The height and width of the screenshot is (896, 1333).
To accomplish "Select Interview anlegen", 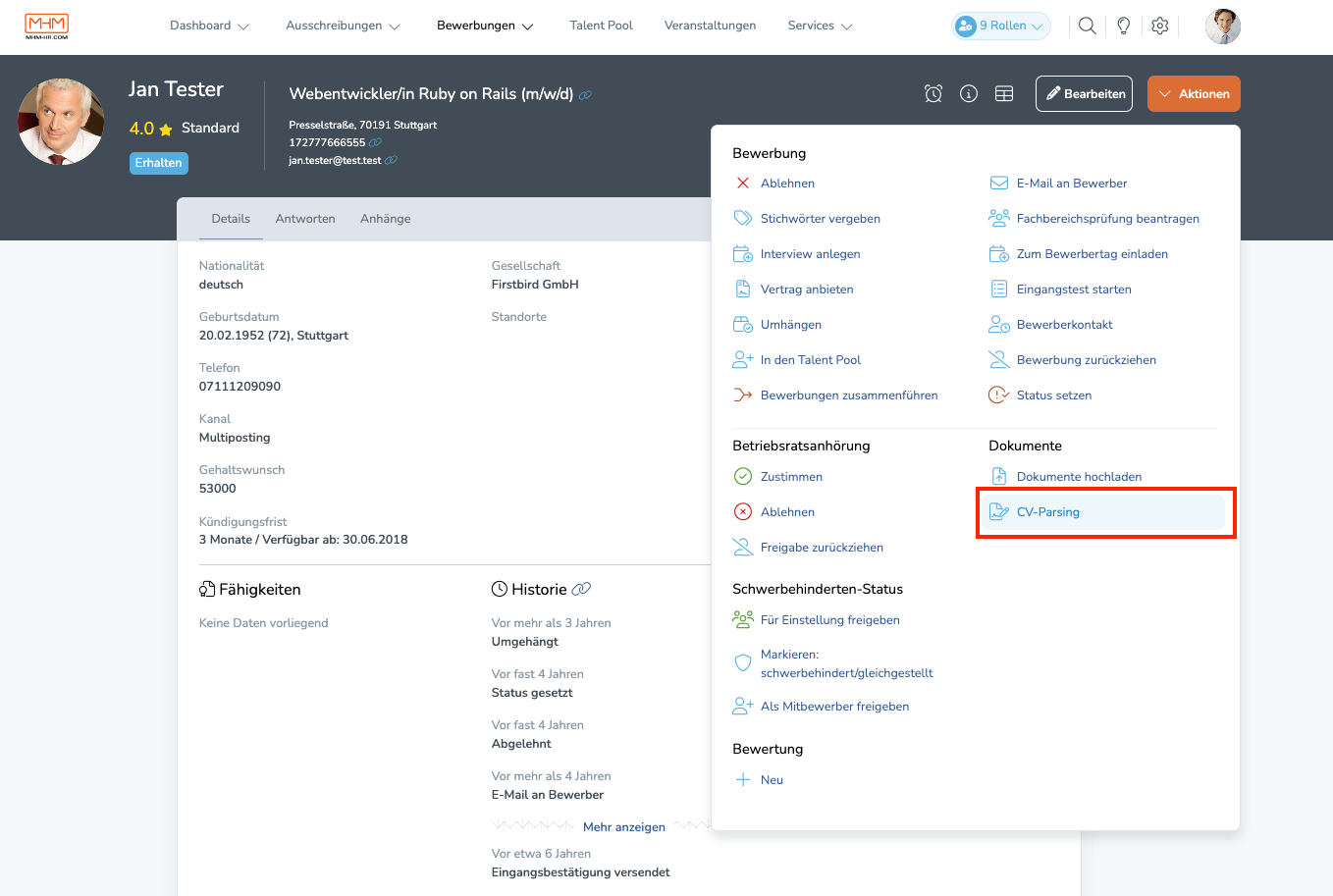I will click(797, 254).
